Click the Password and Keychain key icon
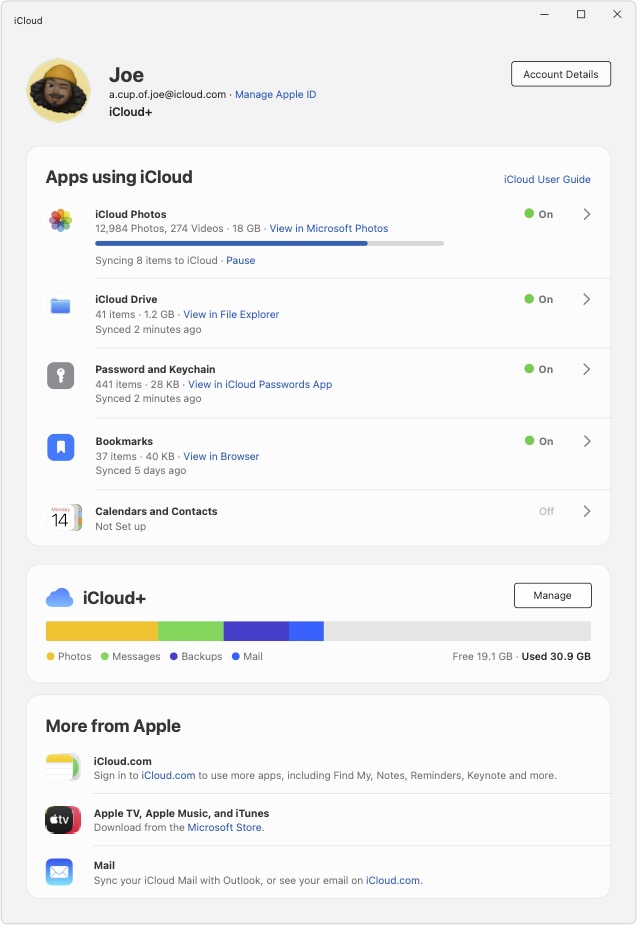 [x=61, y=376]
